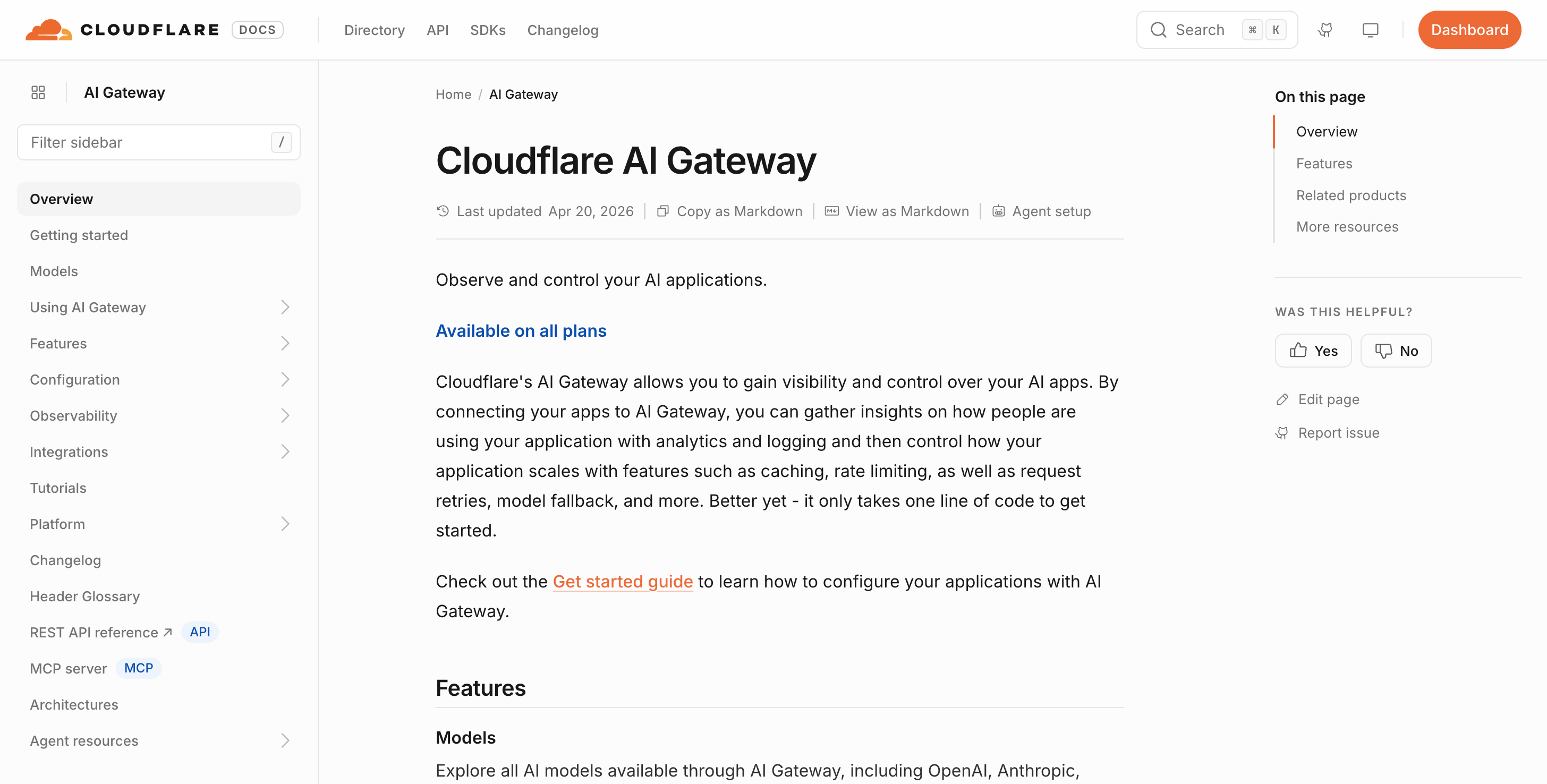Click the CLOUDFLARE wordmark

[149, 30]
